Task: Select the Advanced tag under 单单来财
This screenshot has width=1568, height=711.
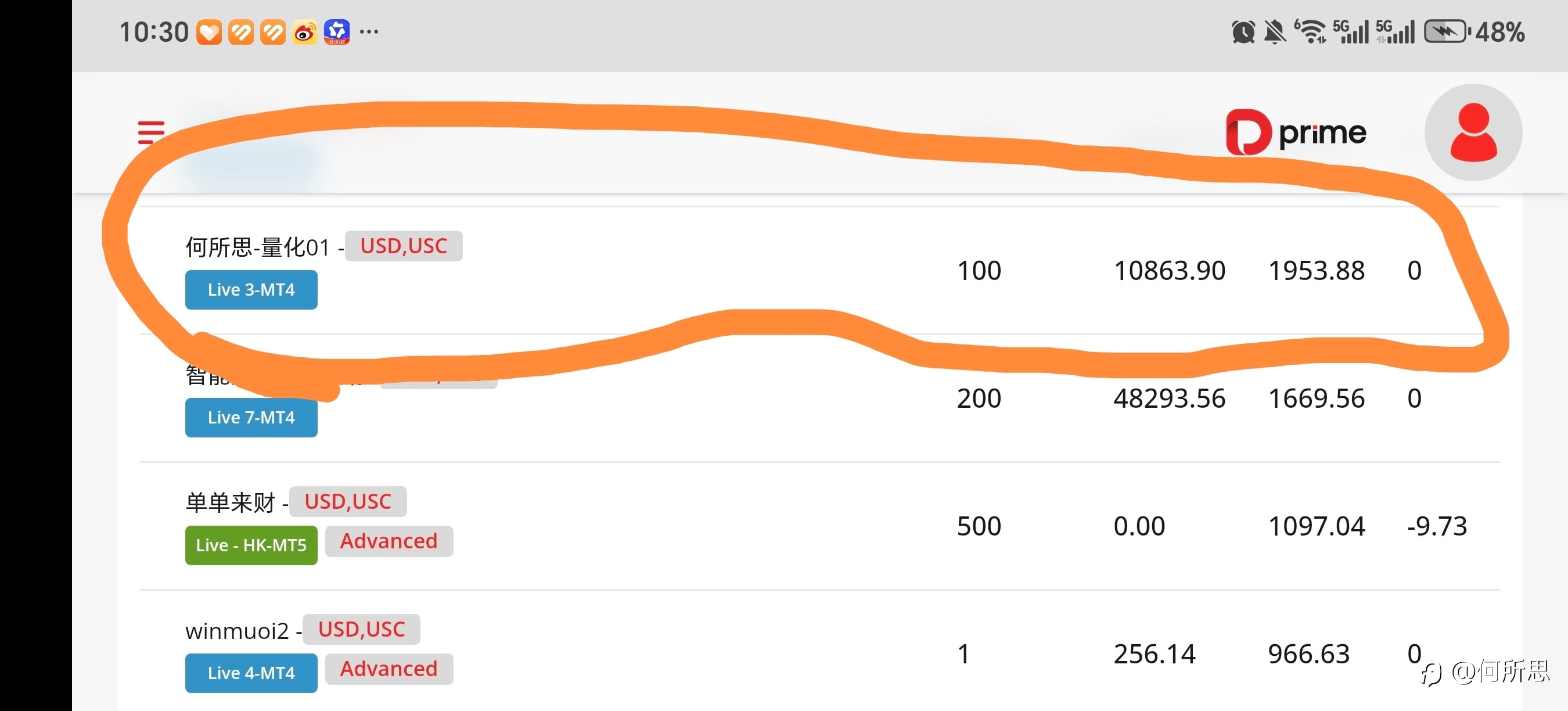Action: [389, 541]
